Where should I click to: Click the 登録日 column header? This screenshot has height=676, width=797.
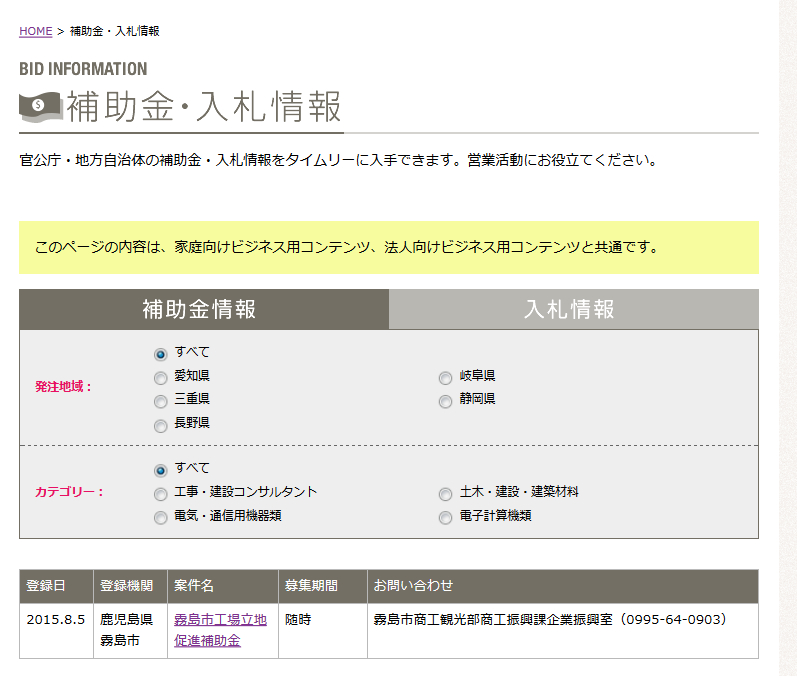[x=46, y=586]
